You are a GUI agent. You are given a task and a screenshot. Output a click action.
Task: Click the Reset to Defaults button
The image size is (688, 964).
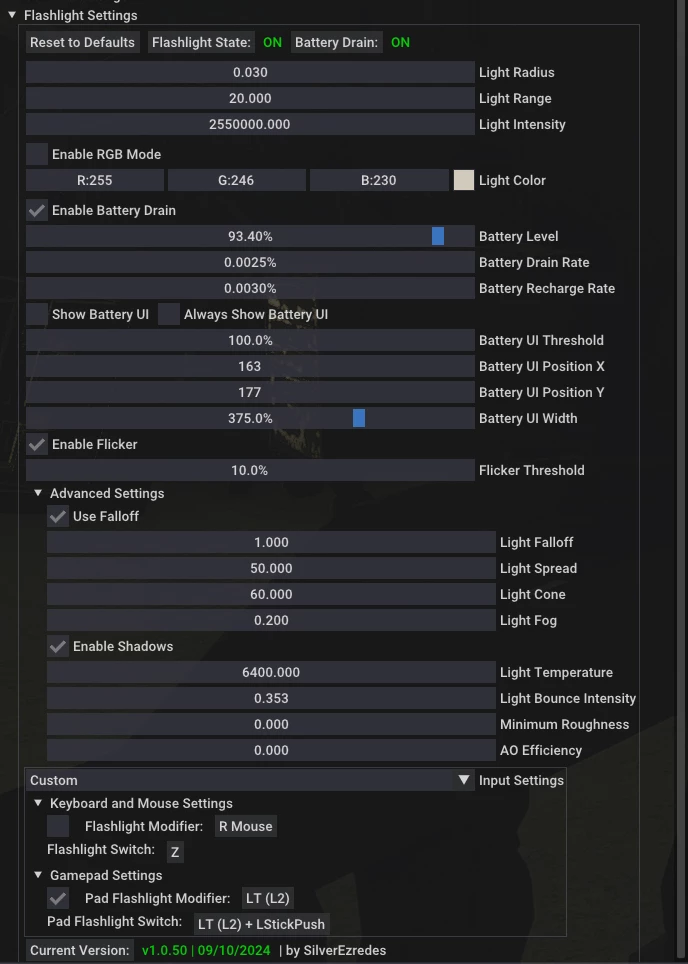tap(82, 42)
